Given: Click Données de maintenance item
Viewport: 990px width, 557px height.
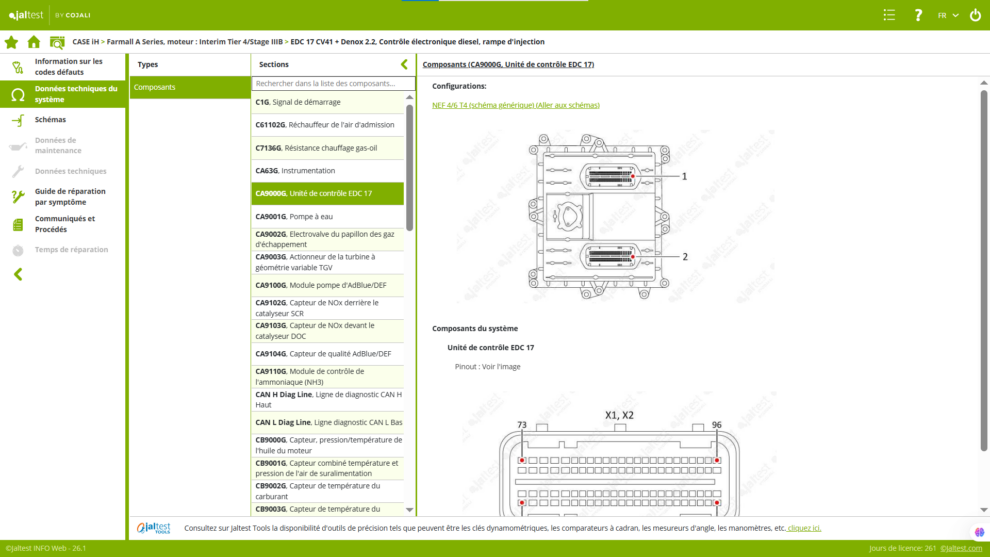Looking at the screenshot, I should click(63, 145).
